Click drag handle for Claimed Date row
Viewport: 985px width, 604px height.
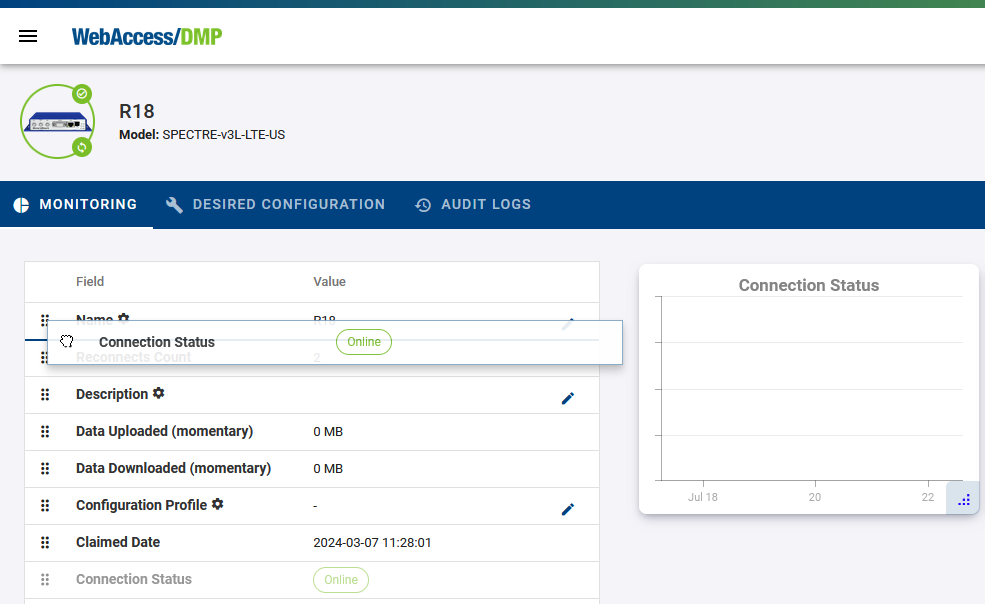click(x=45, y=543)
